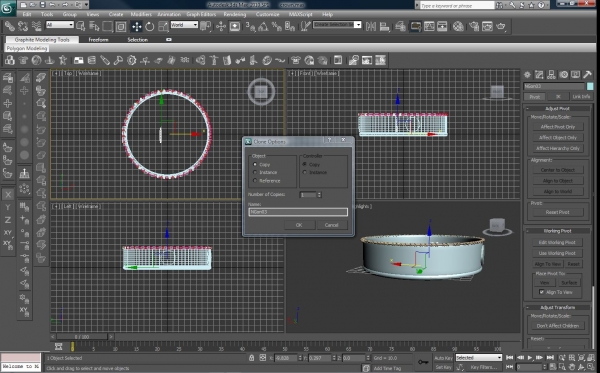
Task: Collapse the Adjust Pivot rollout
Action: pos(557,109)
